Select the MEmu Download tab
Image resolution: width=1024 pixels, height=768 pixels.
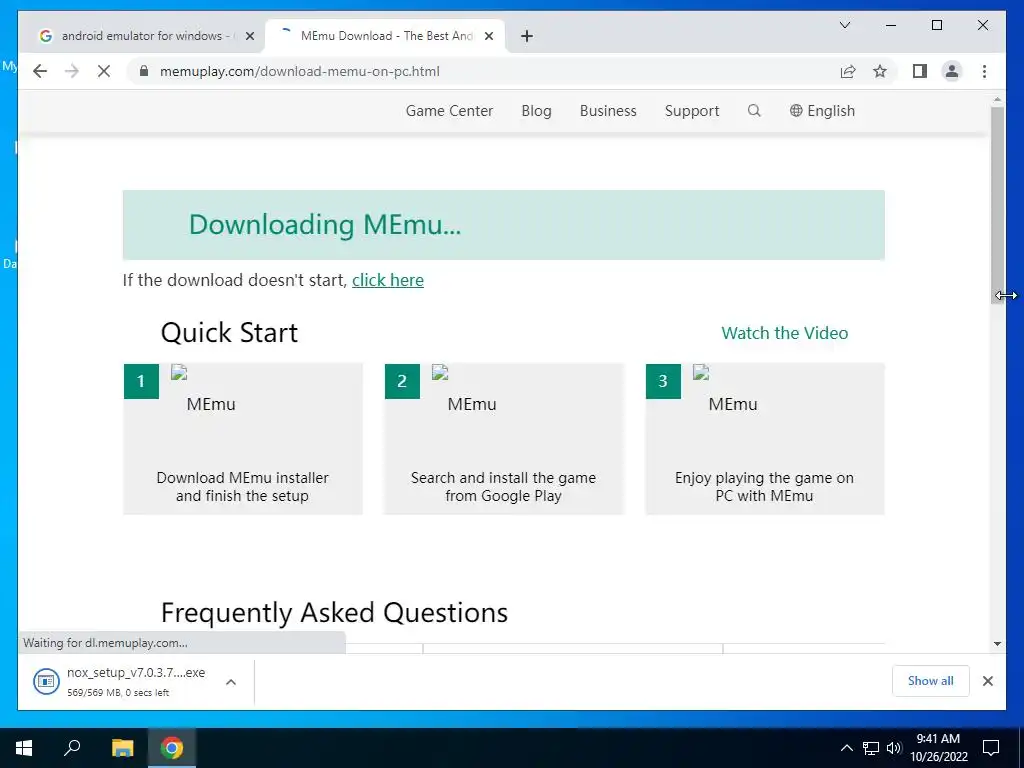[x=385, y=36]
